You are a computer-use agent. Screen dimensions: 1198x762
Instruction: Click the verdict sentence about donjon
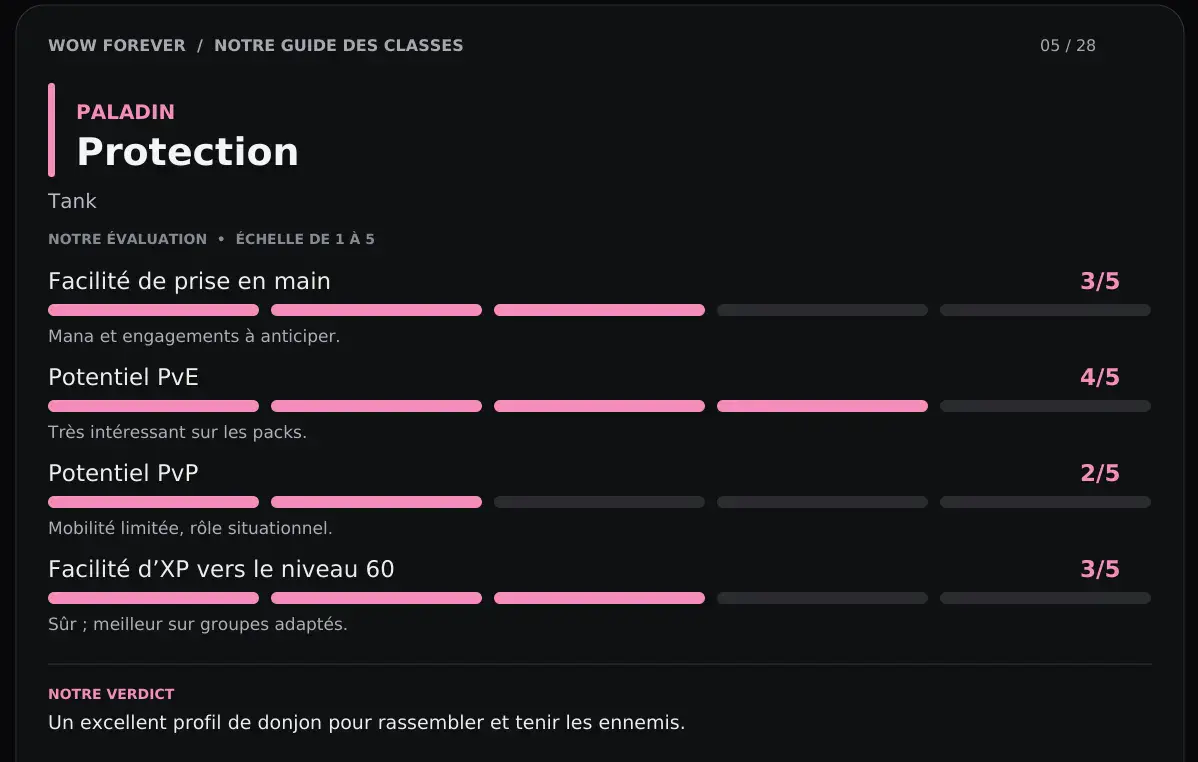click(x=367, y=722)
